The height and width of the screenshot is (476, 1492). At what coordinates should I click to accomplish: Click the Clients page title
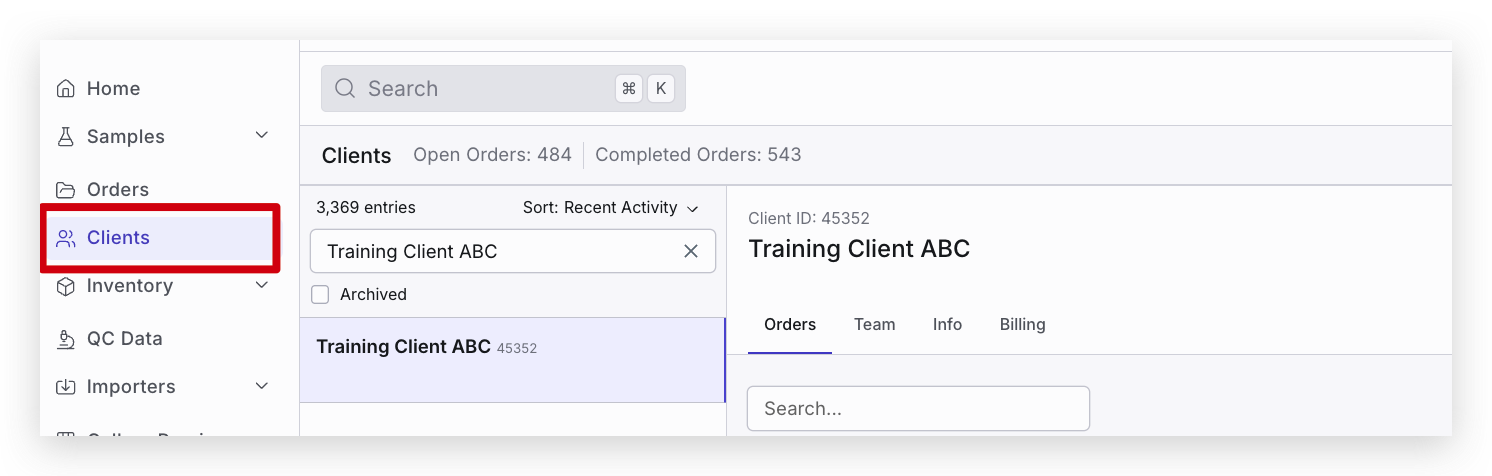[x=356, y=156]
